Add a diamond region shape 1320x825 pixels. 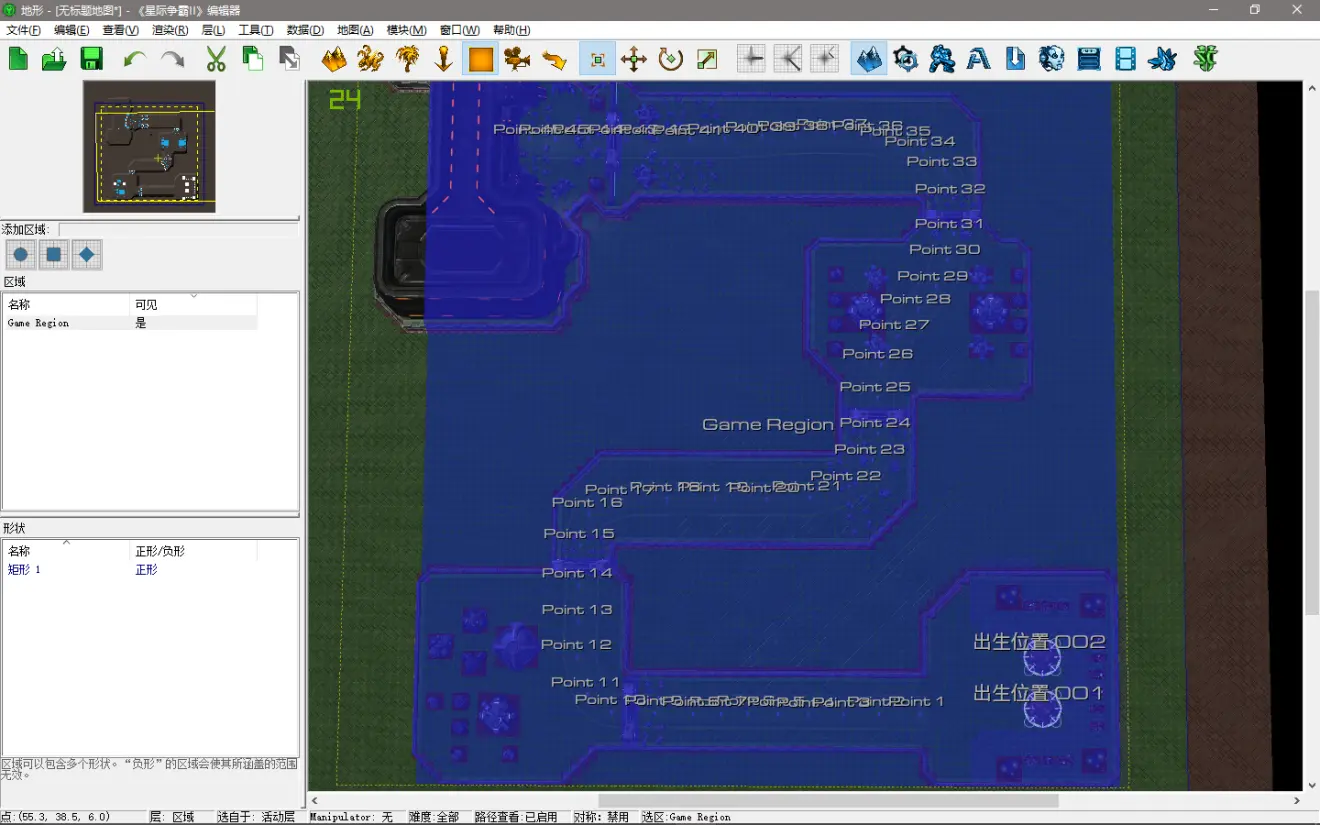[x=86, y=255]
